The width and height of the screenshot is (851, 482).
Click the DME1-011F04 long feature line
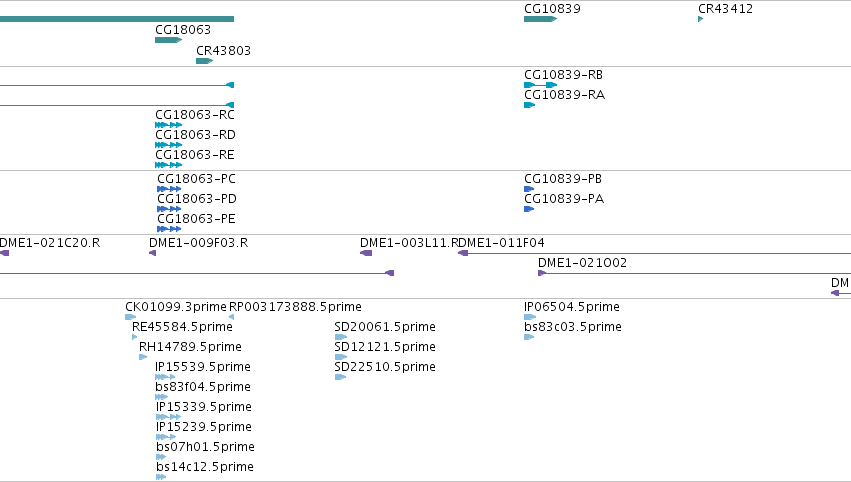(655, 253)
